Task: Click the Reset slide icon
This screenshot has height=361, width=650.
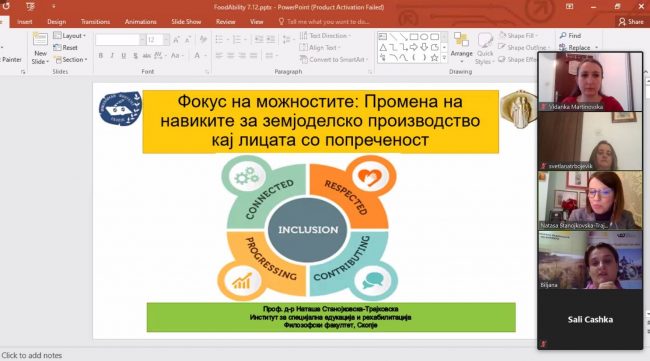Action: pos(65,48)
